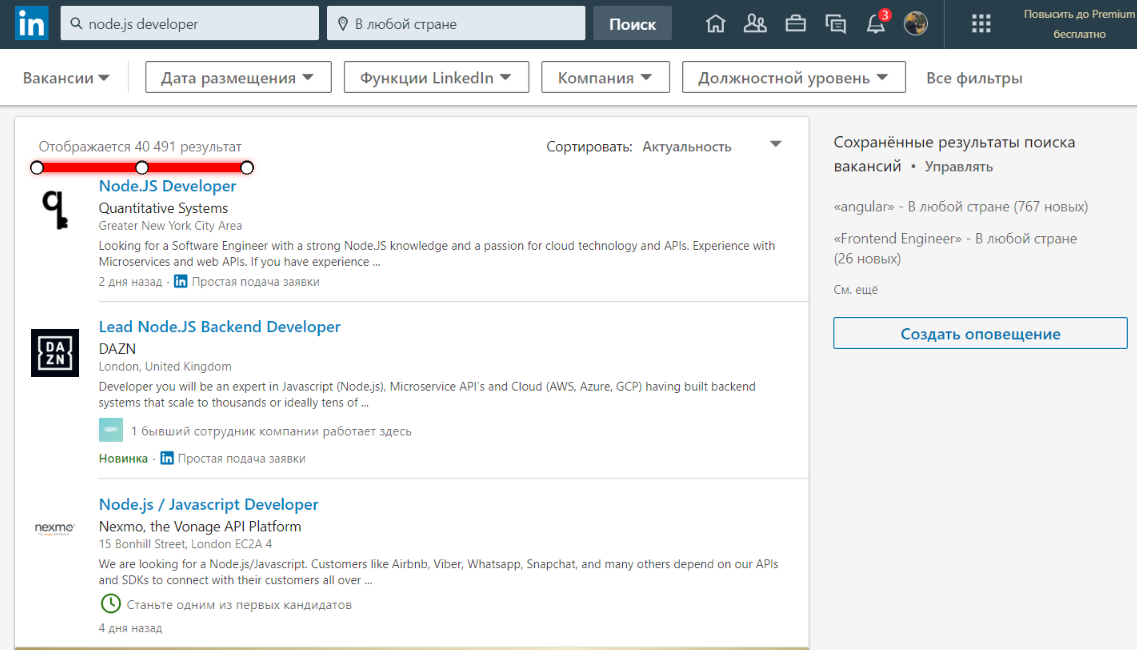Click '15 Bonhill Street, London EC2A 4'

click(x=186, y=543)
